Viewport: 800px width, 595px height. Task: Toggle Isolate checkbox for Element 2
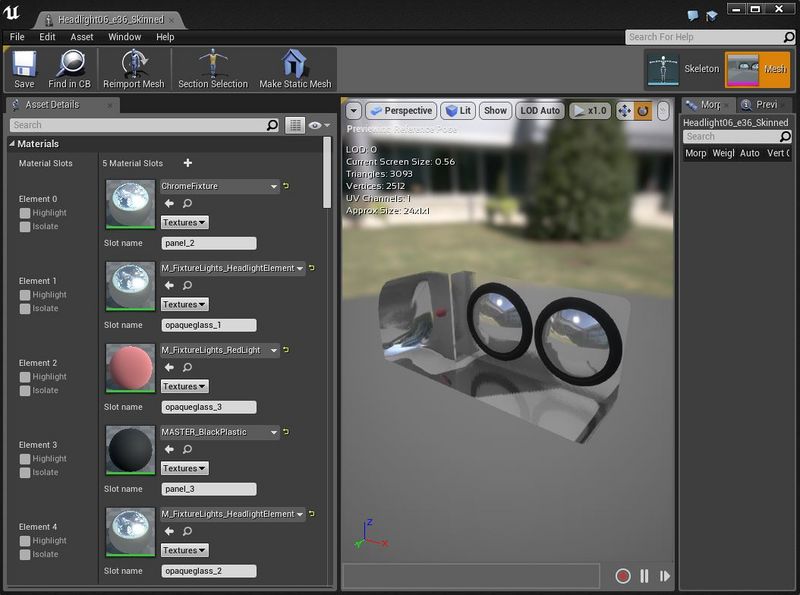[25, 391]
